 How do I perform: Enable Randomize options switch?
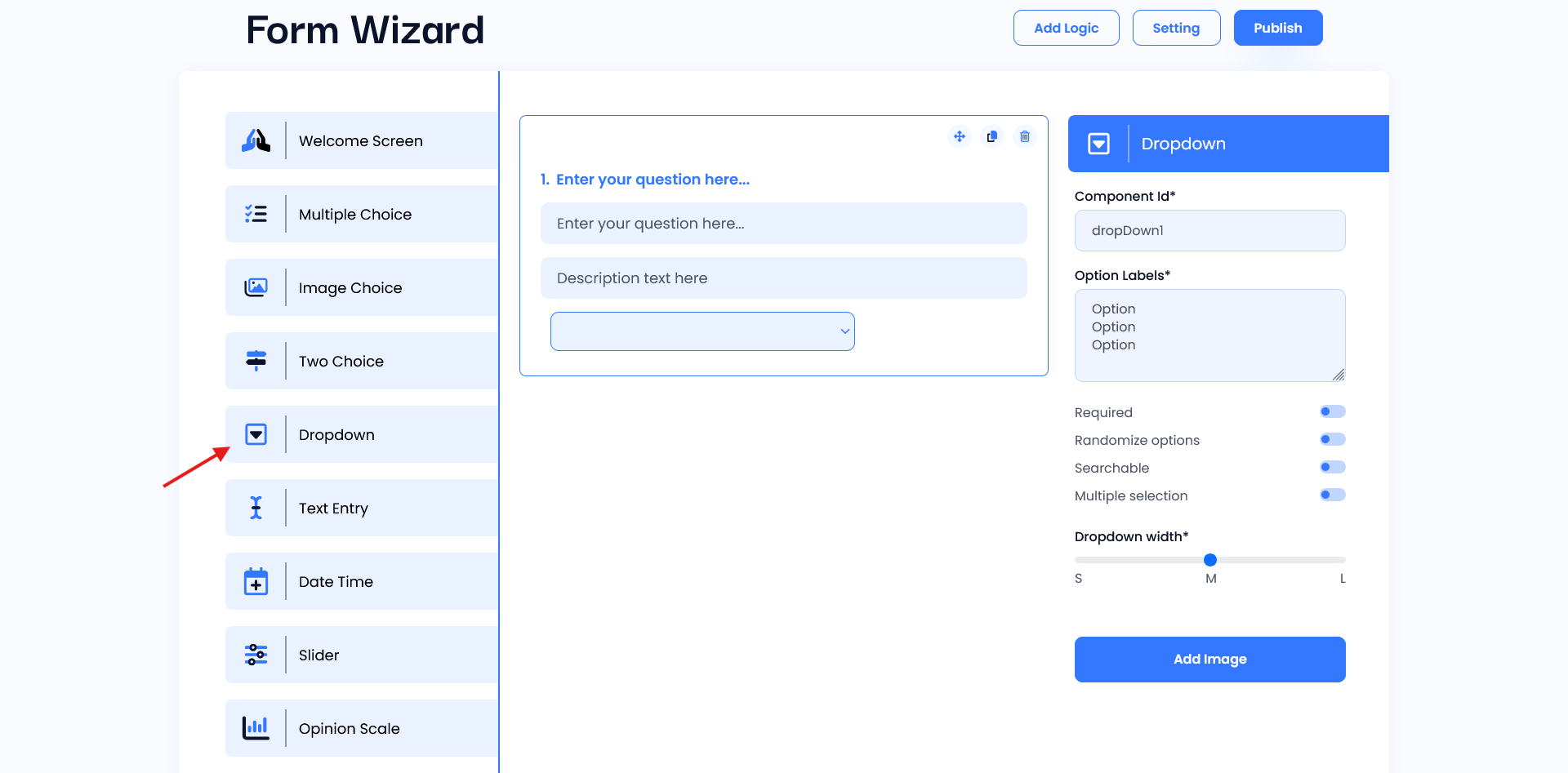[x=1332, y=439]
